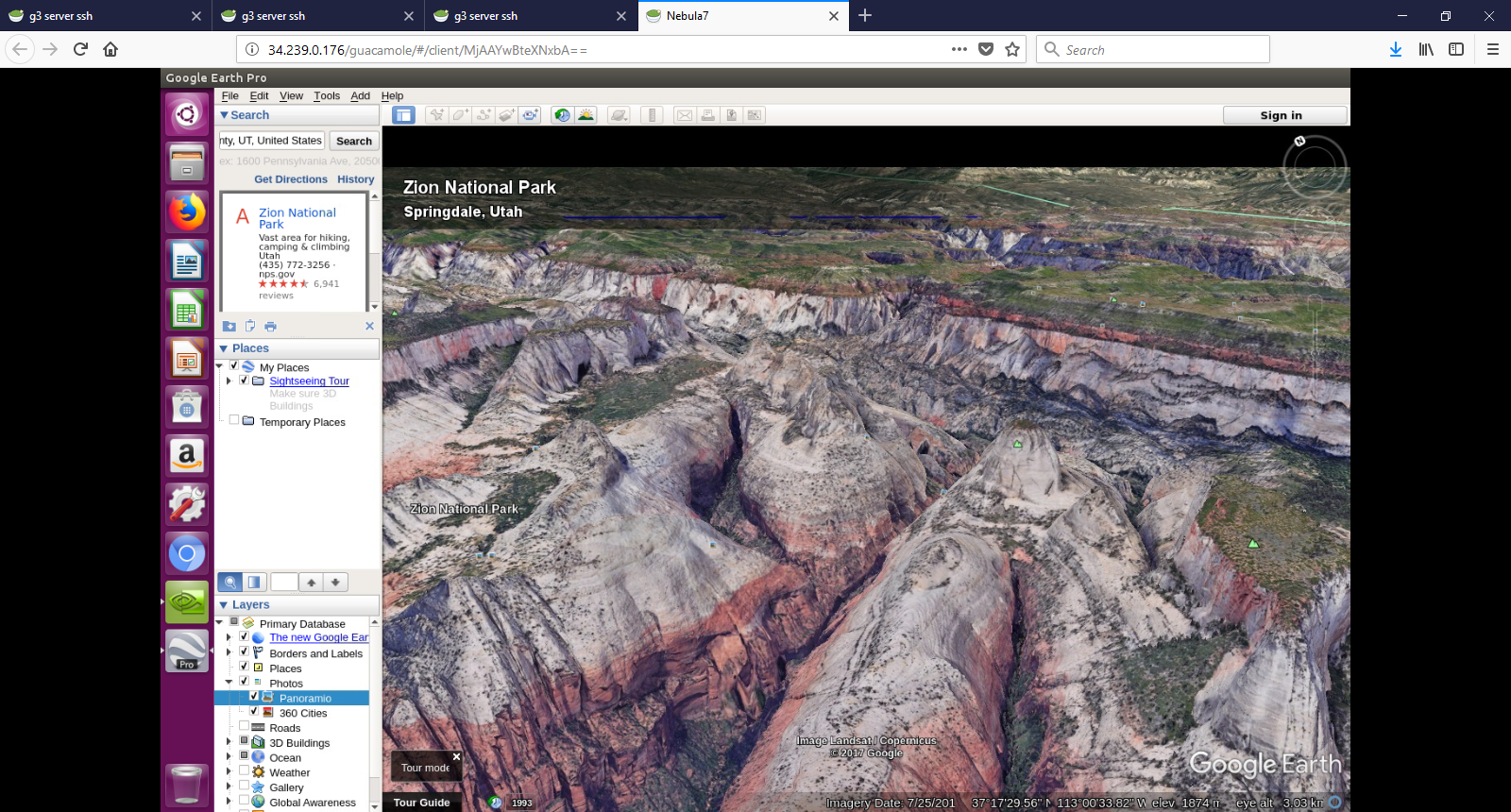Open the Zion National Park search result

[297, 218]
